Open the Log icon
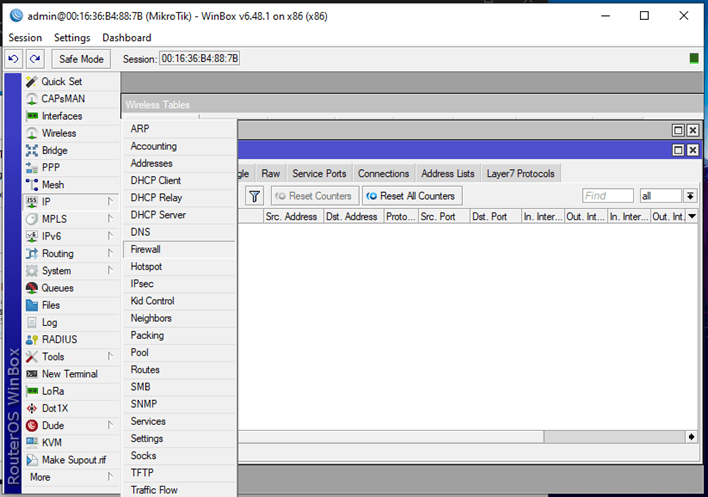This screenshot has height=497, width=708. [x=32, y=322]
